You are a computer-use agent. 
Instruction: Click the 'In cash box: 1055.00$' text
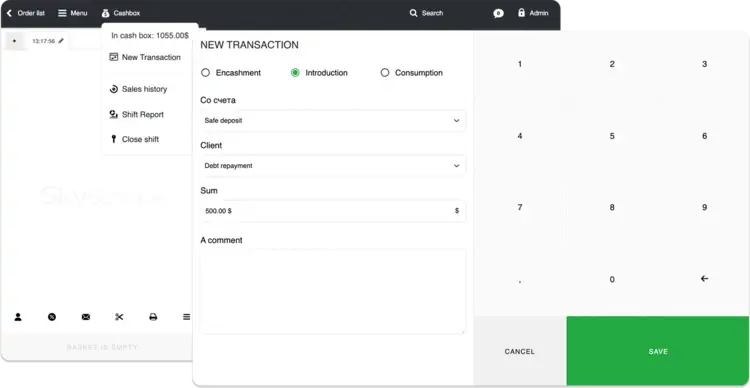coord(150,35)
